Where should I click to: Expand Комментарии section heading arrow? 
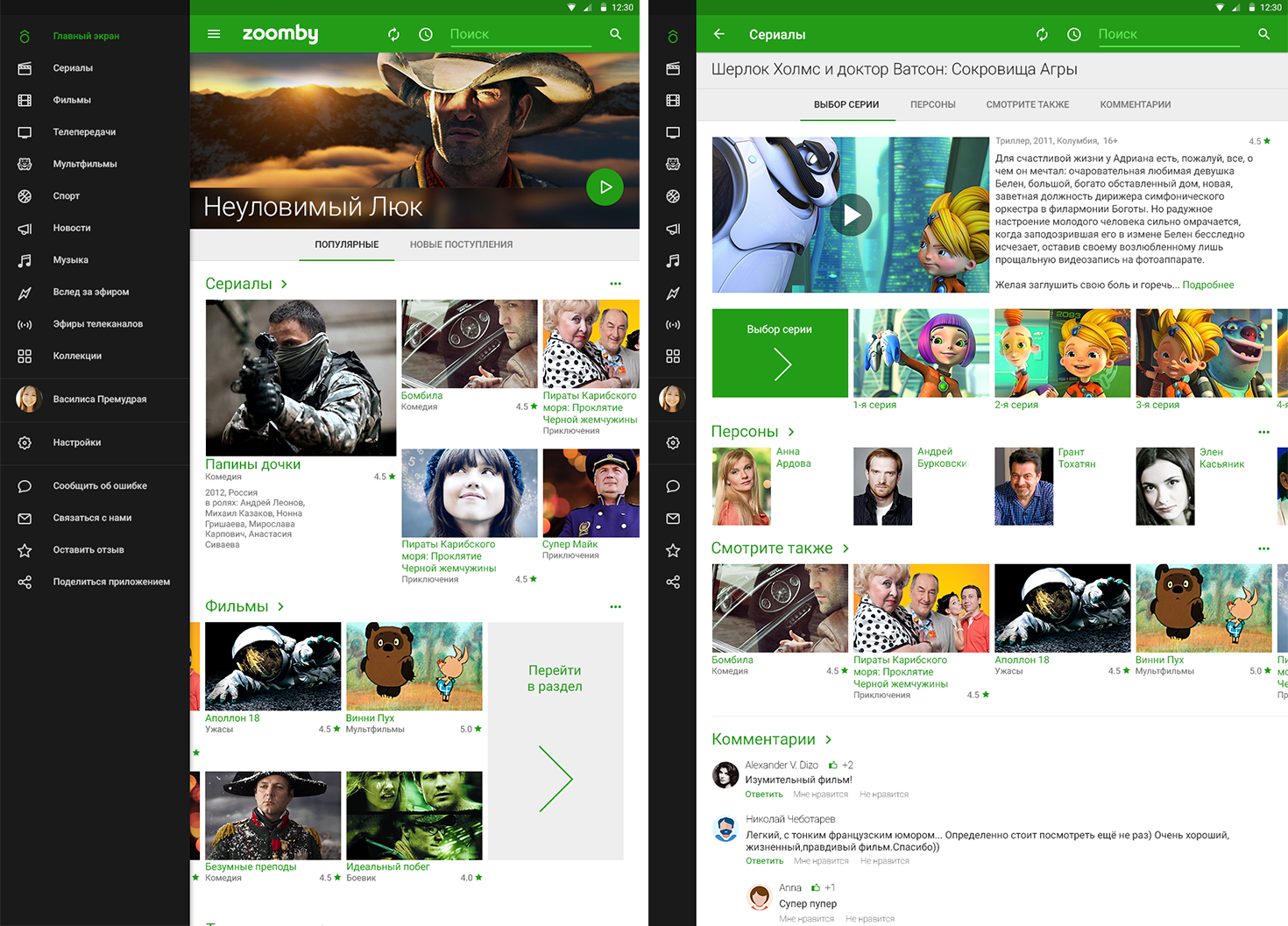point(828,739)
